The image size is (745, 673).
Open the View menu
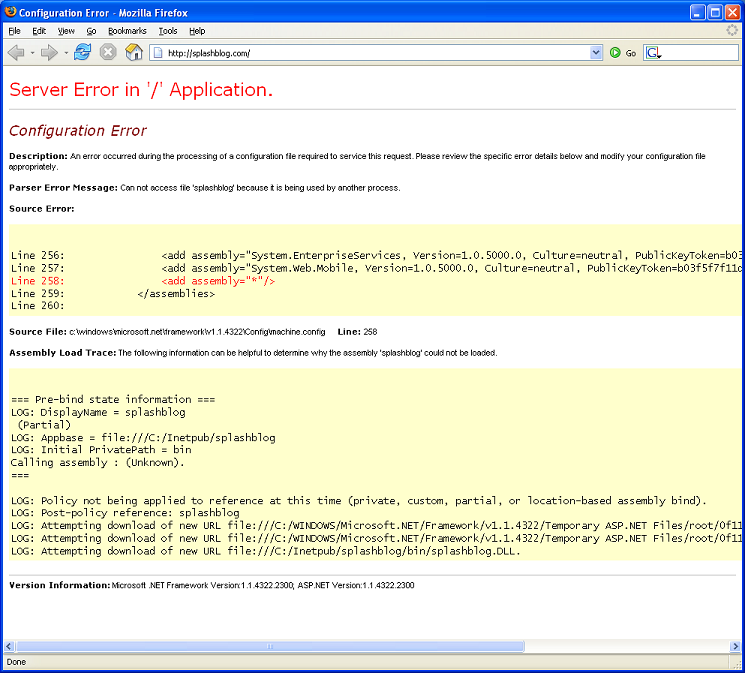coord(66,31)
